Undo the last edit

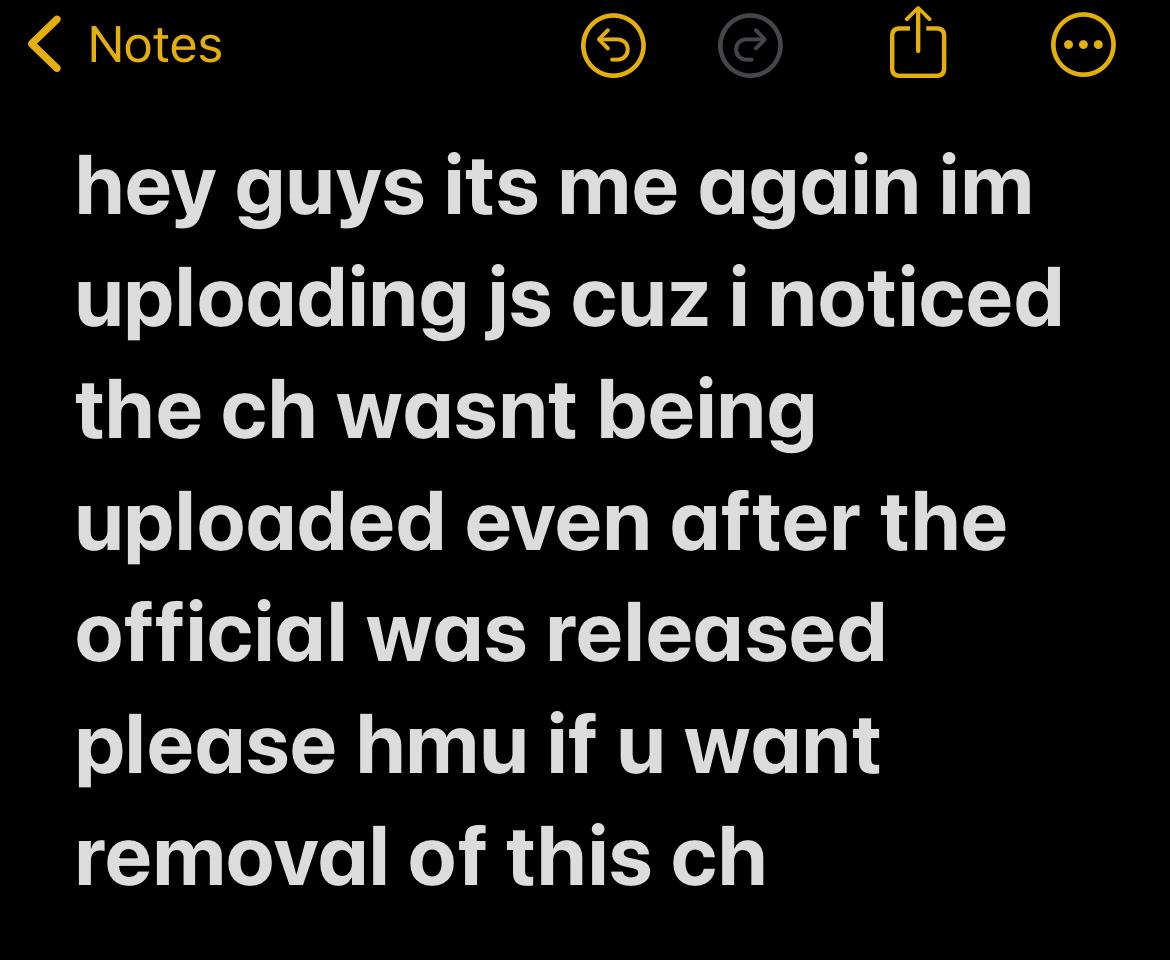click(x=613, y=46)
